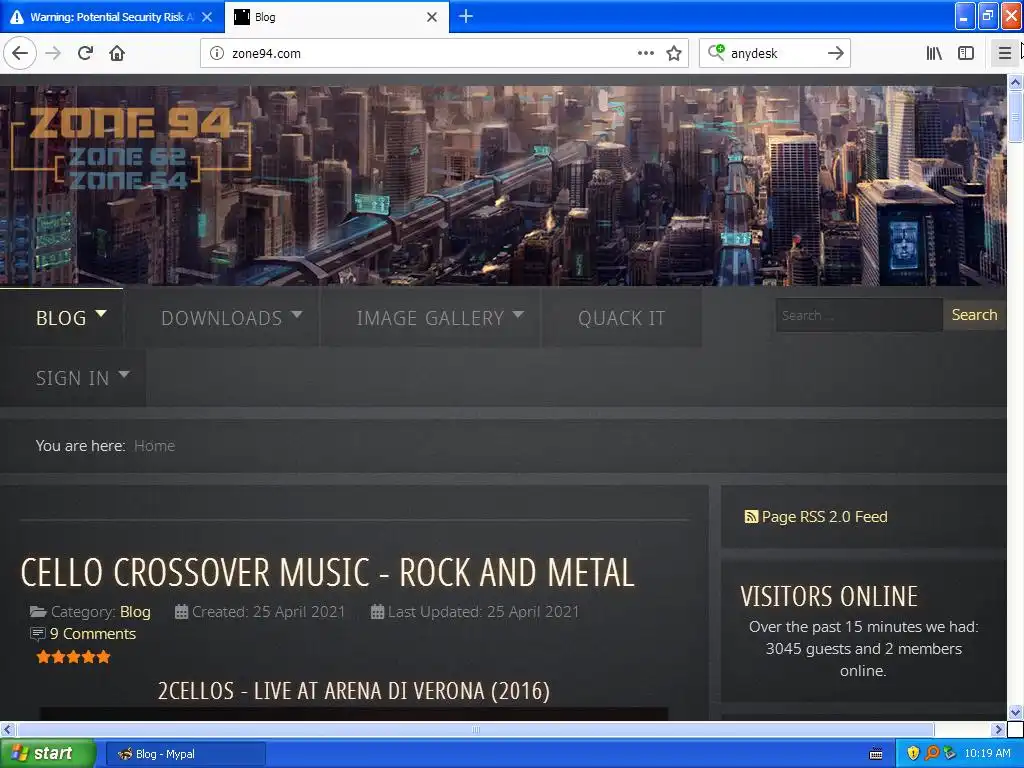
Task: Bookmark this page with the star
Action: pos(674,54)
